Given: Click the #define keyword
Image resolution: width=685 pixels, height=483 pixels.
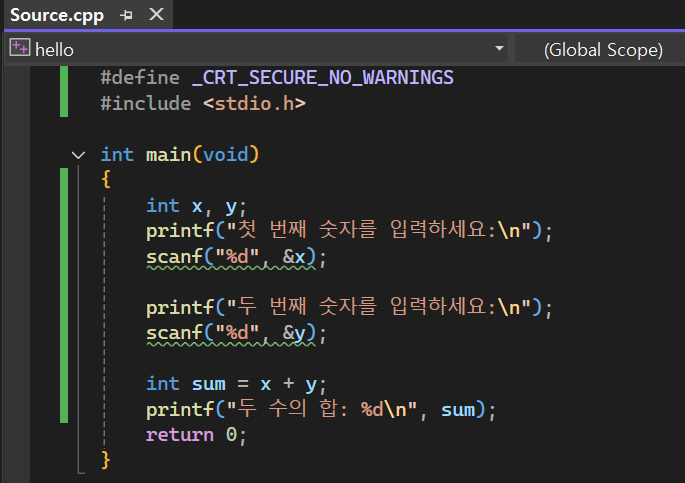Looking at the screenshot, I should 140,78.
